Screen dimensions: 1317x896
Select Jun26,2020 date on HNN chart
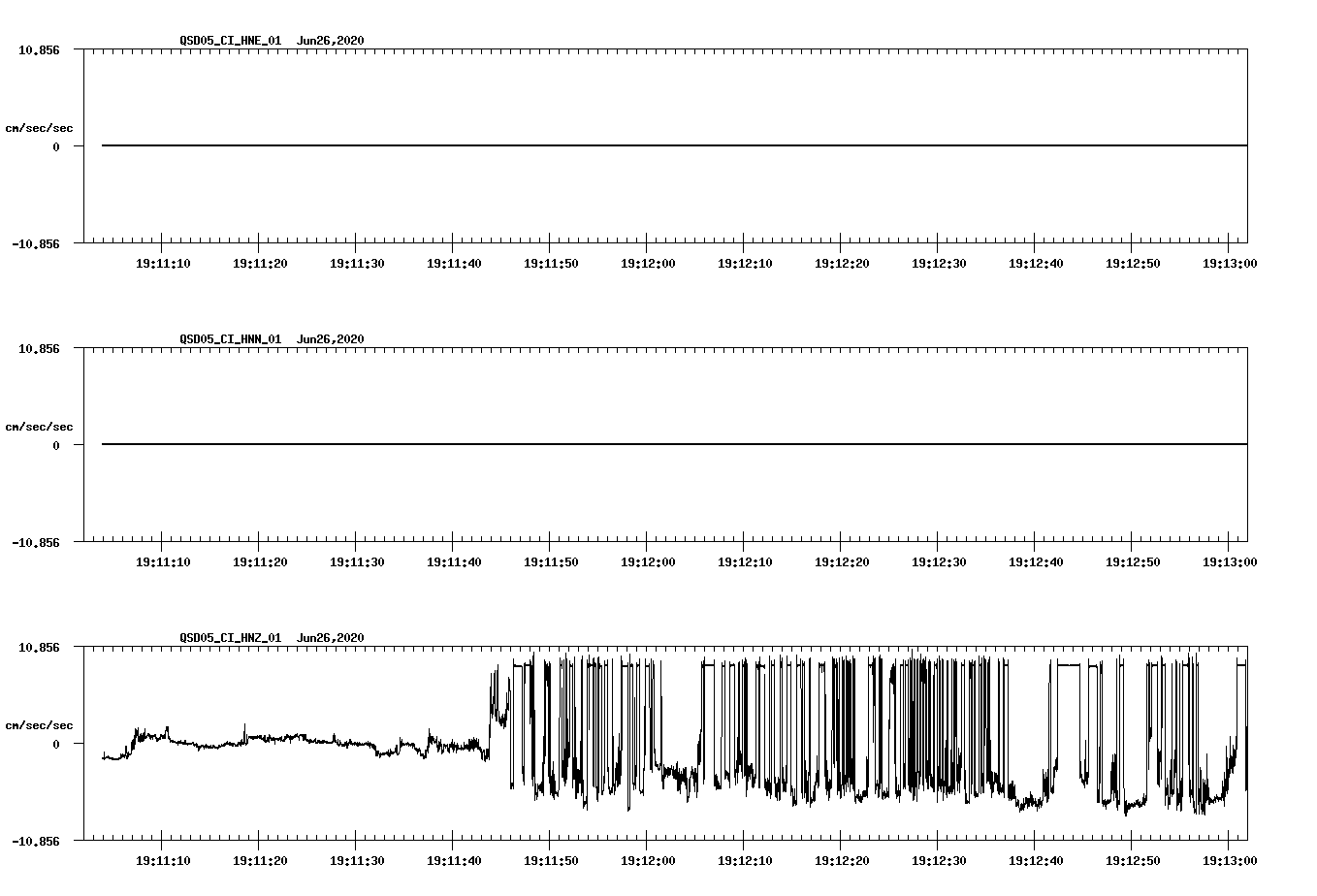point(331,339)
